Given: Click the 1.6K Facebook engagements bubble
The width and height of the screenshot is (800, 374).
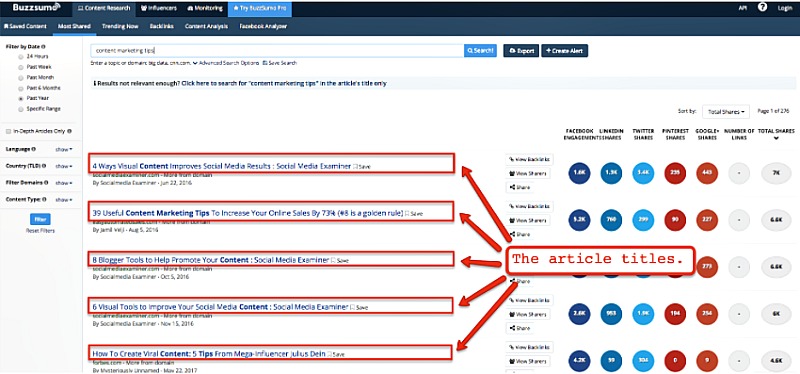Looking at the screenshot, I should click(x=579, y=173).
